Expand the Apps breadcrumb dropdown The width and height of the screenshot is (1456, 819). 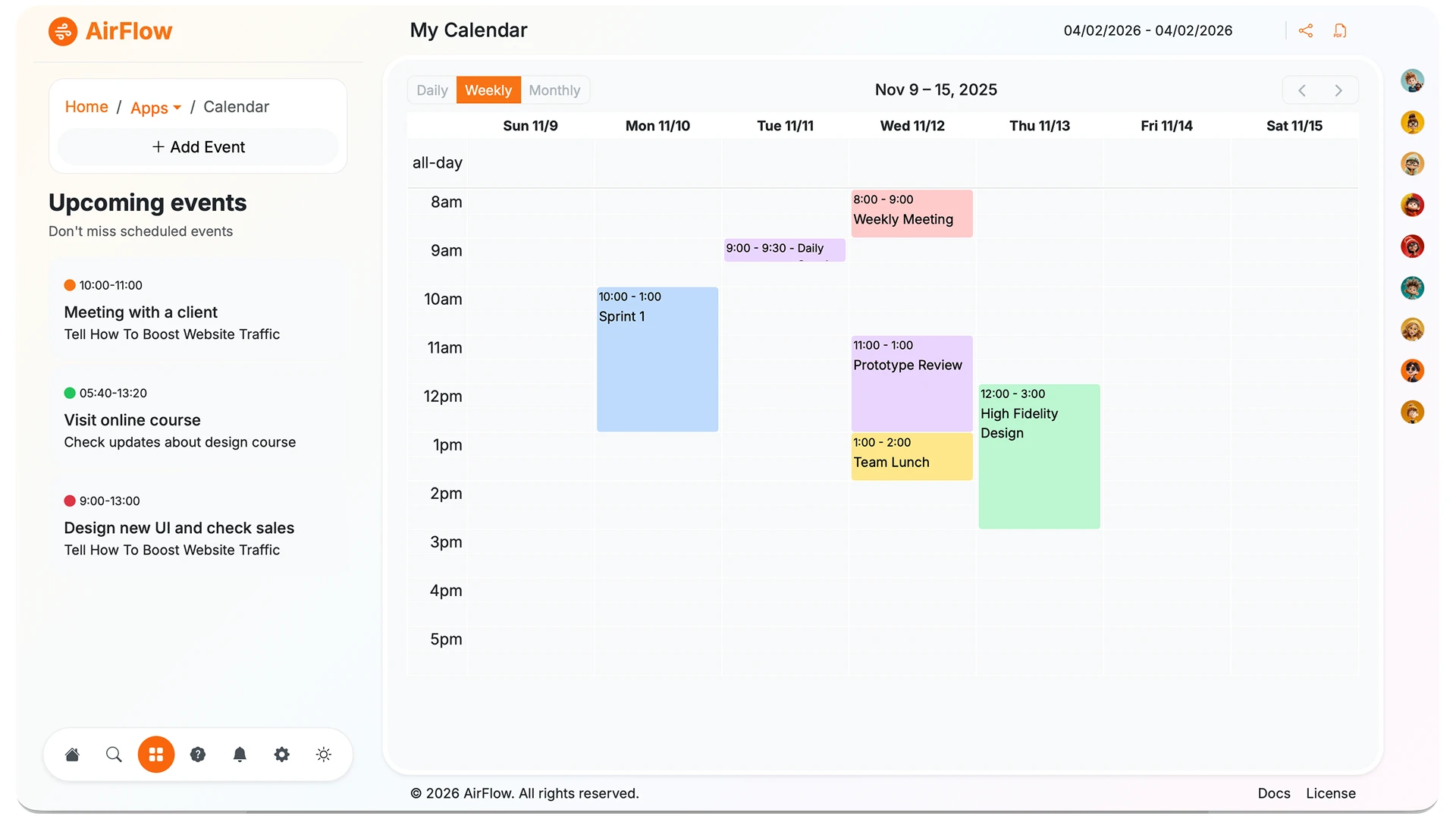tap(155, 108)
